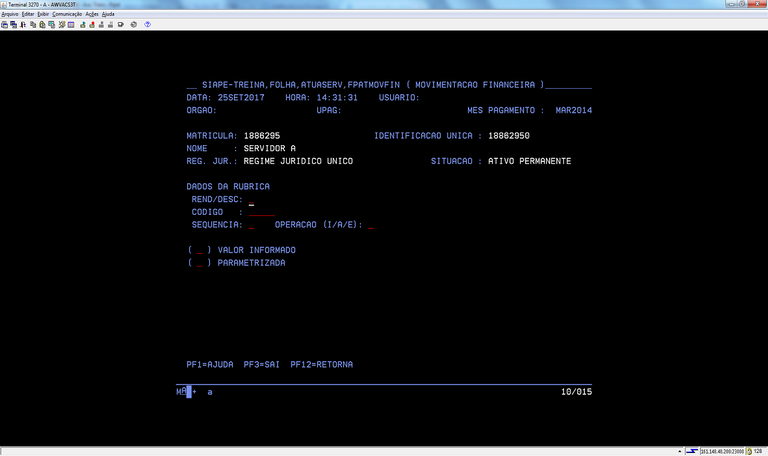Click the text REGIME JURIDICO UNICO
Image resolution: width=768 pixels, height=456 pixels.
pyautogui.click(x=298, y=161)
